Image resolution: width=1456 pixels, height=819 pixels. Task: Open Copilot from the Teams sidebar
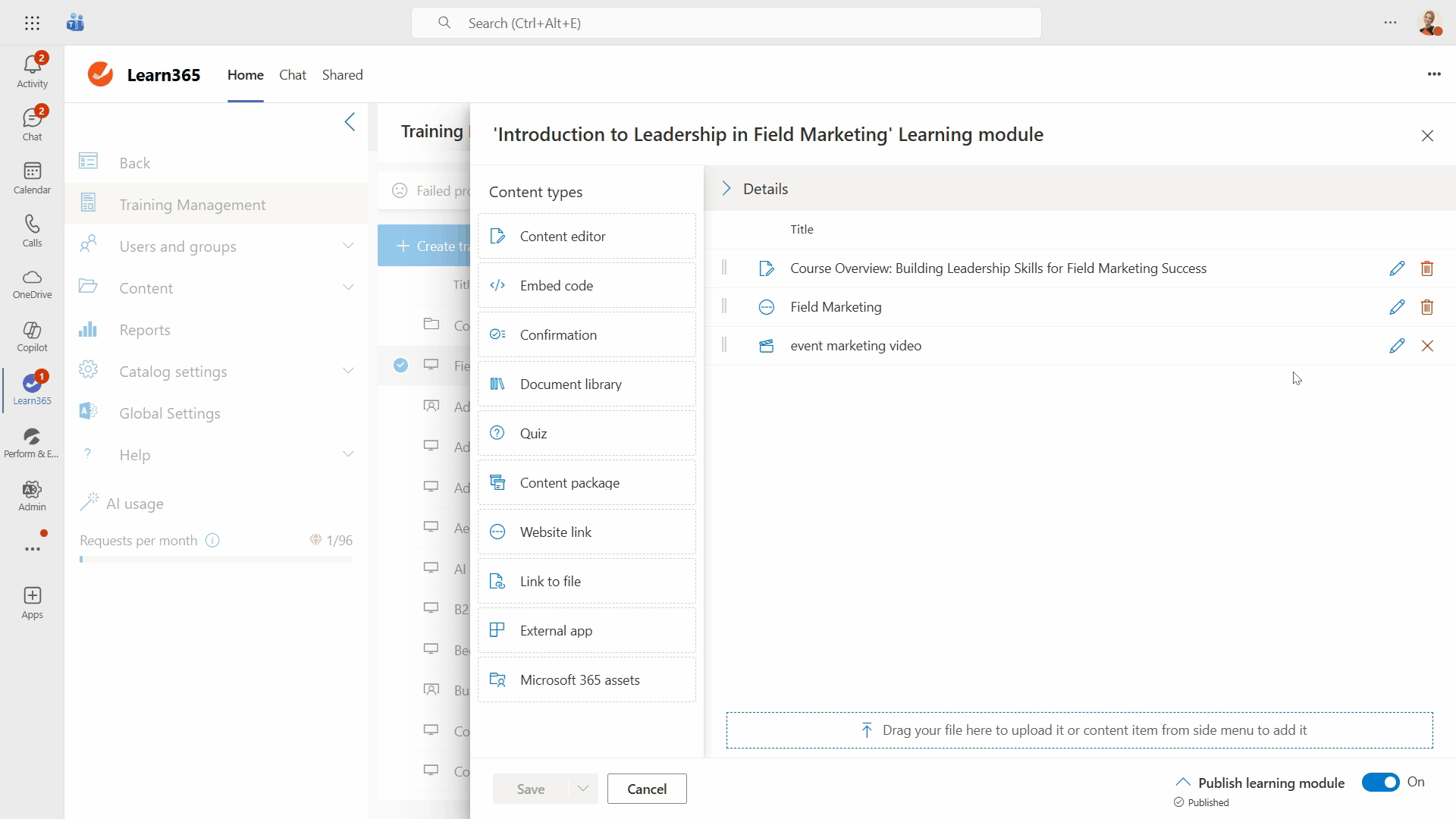pyautogui.click(x=32, y=336)
